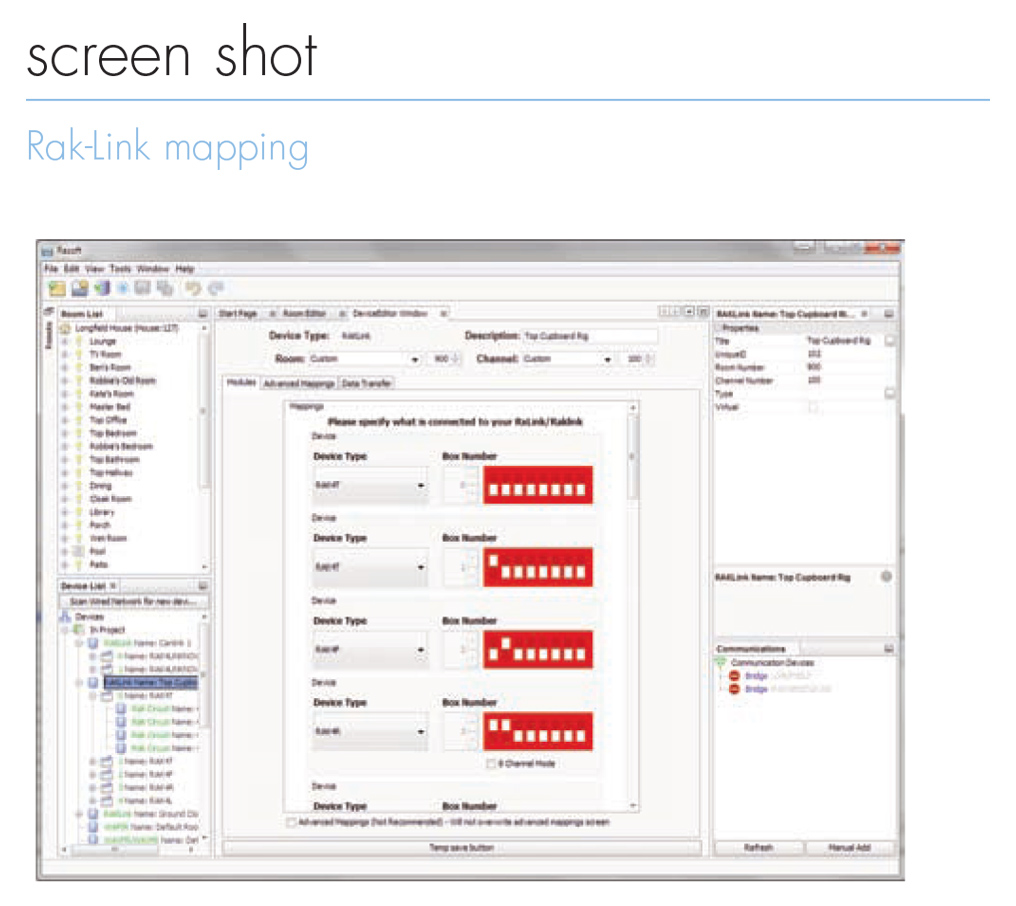Viewport: 1016px width, 906px height.
Task: Open the Window menu
Action: (x=152, y=268)
